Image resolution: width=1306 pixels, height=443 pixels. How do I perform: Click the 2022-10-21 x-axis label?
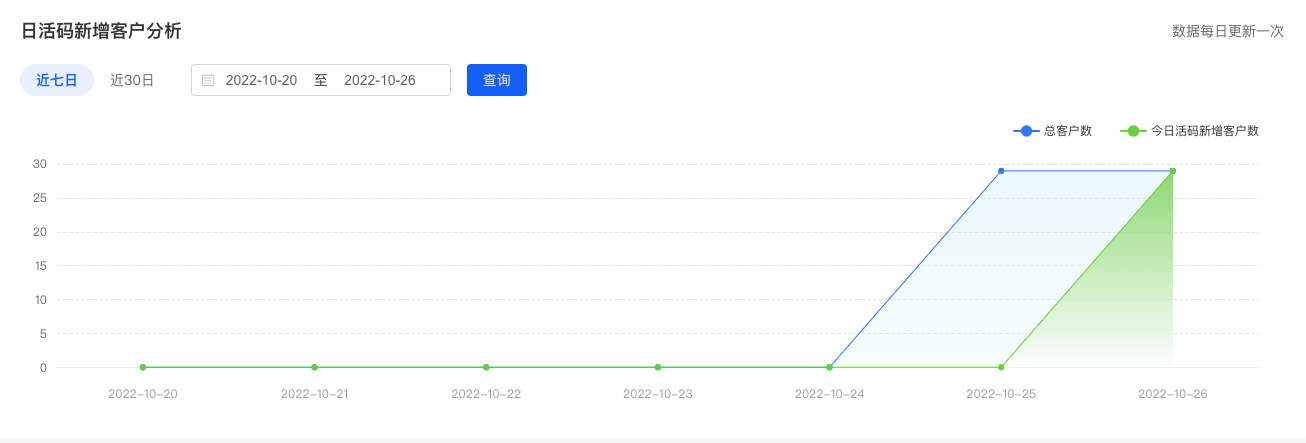click(x=315, y=394)
